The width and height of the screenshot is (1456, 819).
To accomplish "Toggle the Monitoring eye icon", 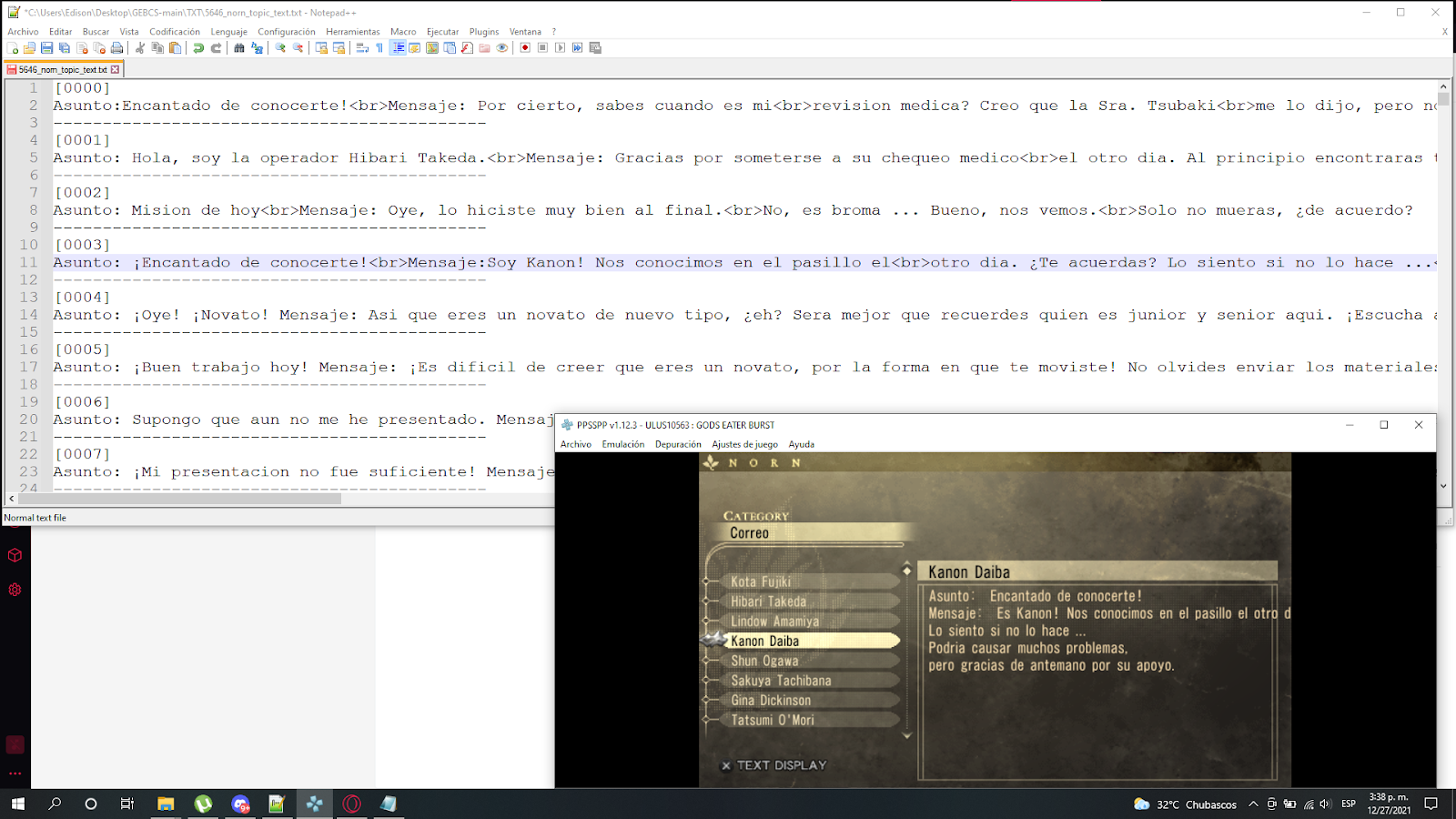I will click(x=501, y=48).
